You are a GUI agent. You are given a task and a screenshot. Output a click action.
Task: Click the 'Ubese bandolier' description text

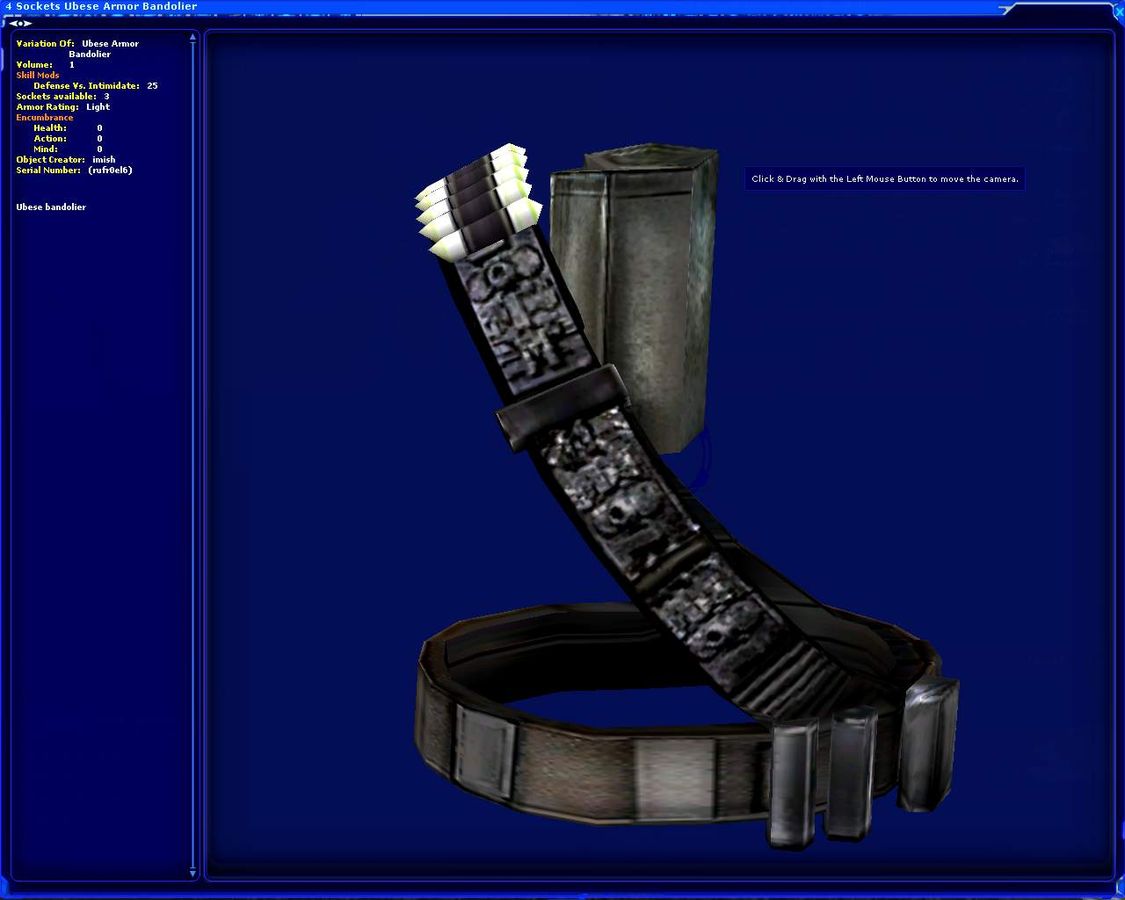(51, 207)
